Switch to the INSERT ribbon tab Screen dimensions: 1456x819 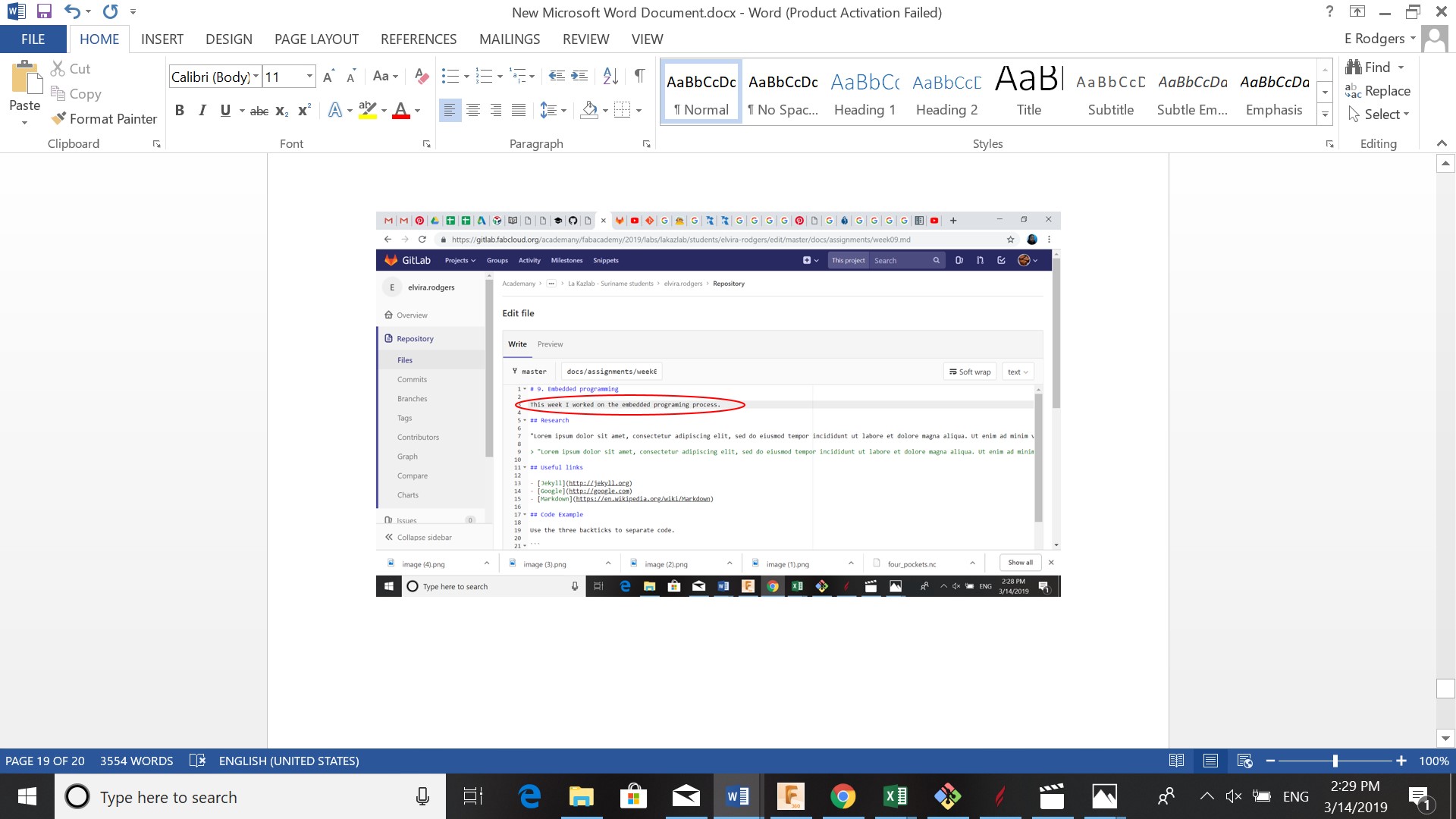(x=162, y=39)
